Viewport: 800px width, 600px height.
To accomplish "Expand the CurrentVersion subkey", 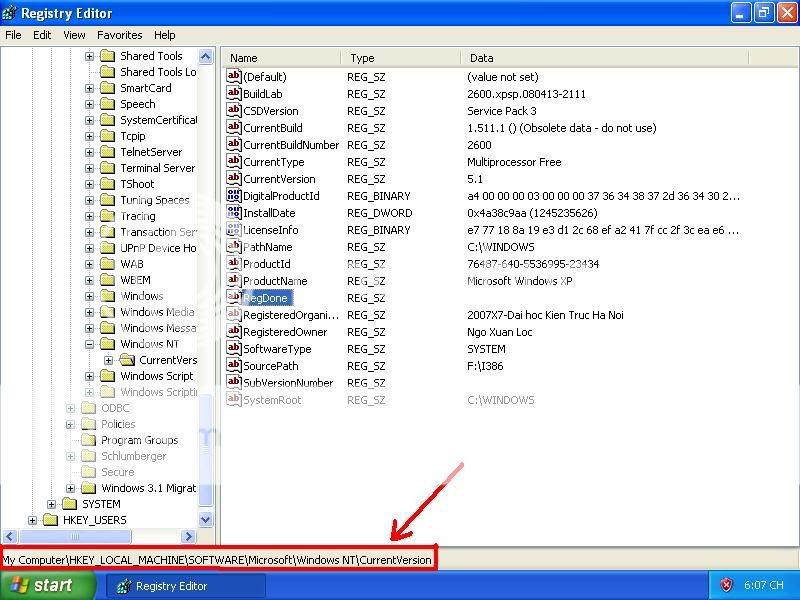I will tap(109, 360).
